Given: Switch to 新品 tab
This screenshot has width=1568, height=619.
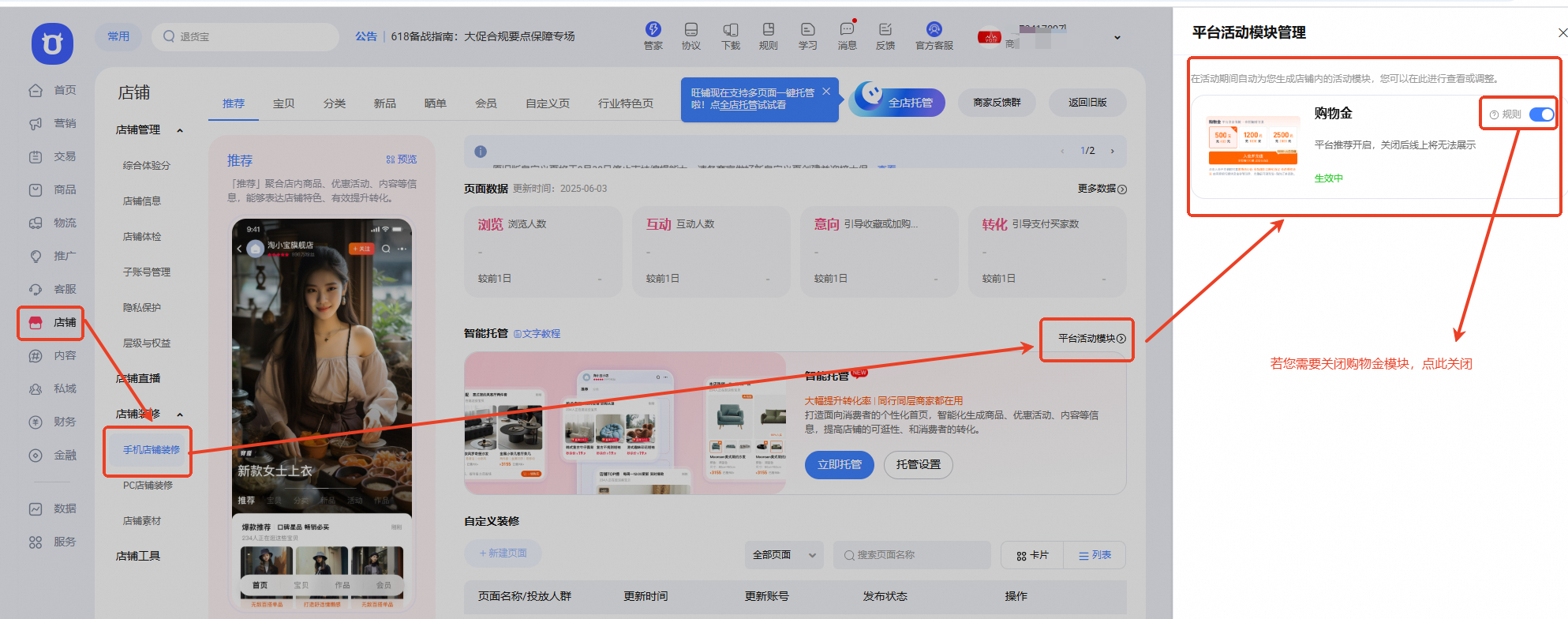Looking at the screenshot, I should (385, 103).
